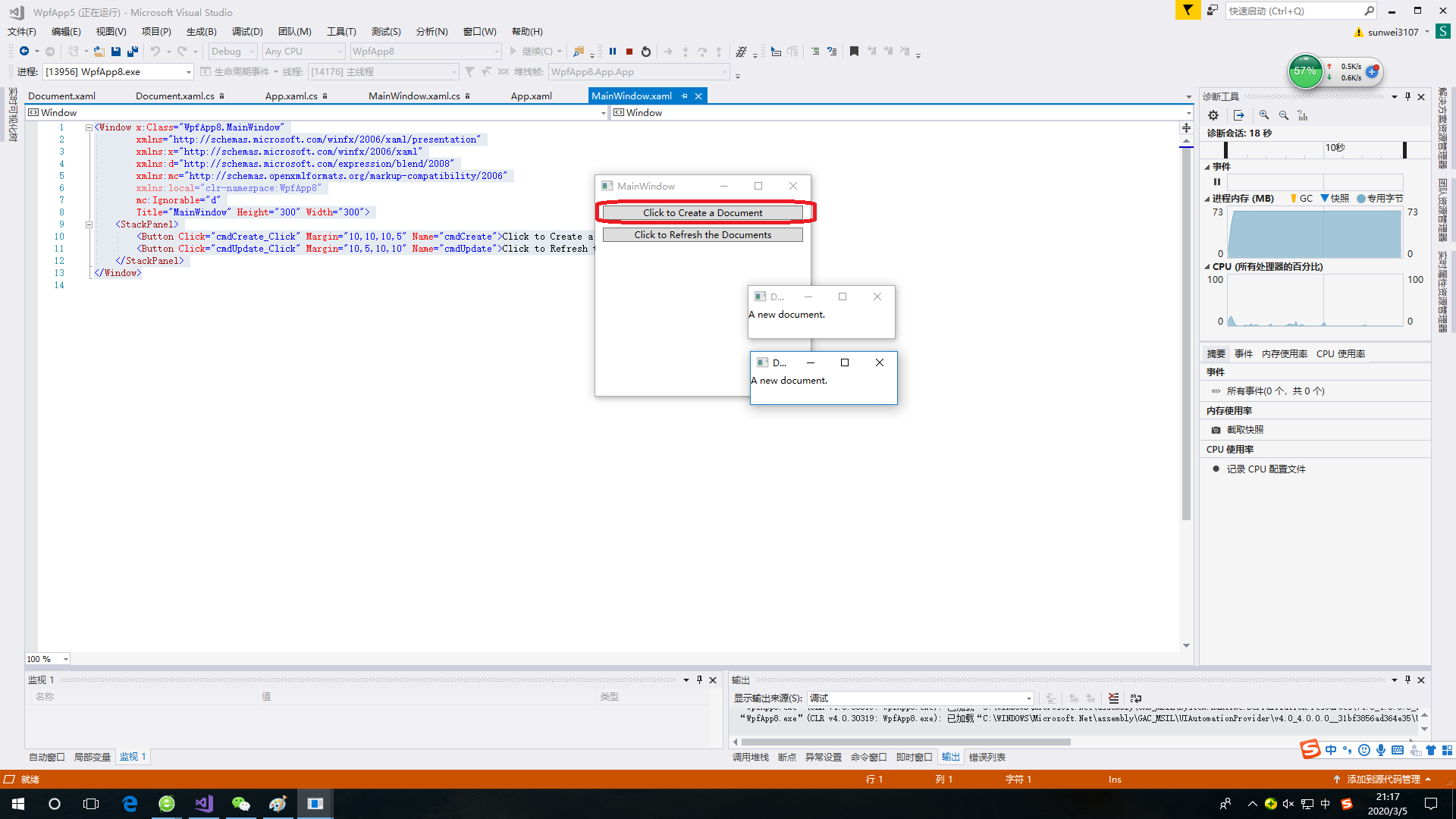Open the Debug menu 调试(D)
Screen dimensions: 1456x819
click(x=247, y=32)
